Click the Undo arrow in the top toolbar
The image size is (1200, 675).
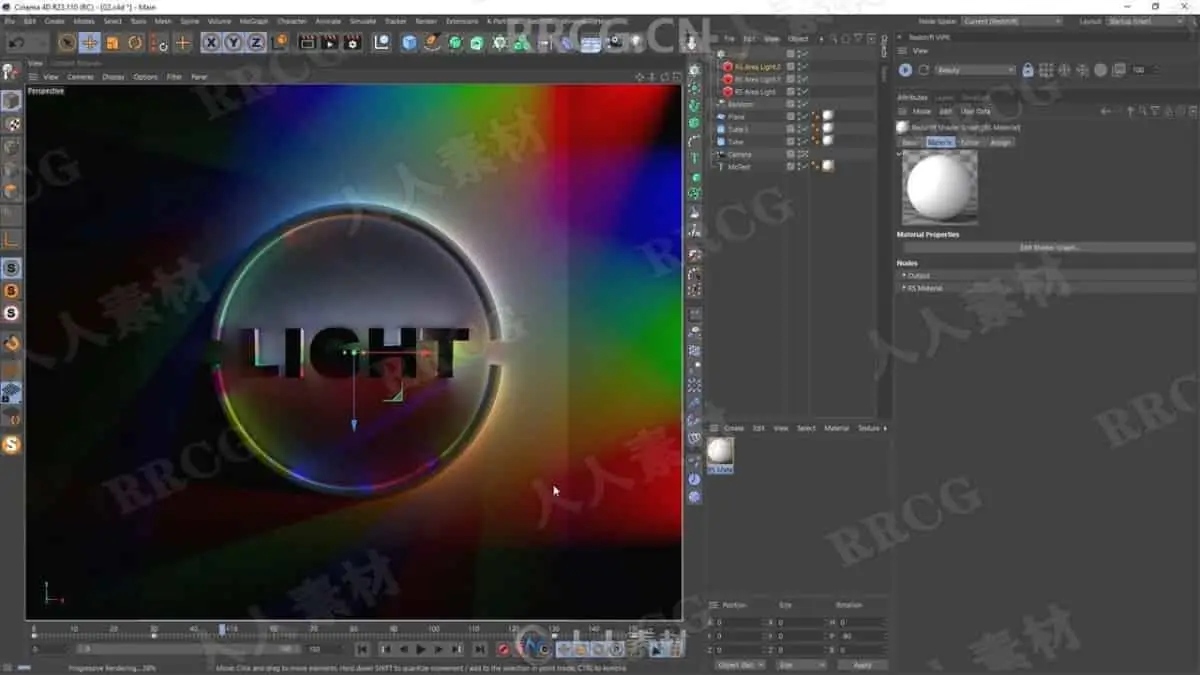click(x=16, y=43)
